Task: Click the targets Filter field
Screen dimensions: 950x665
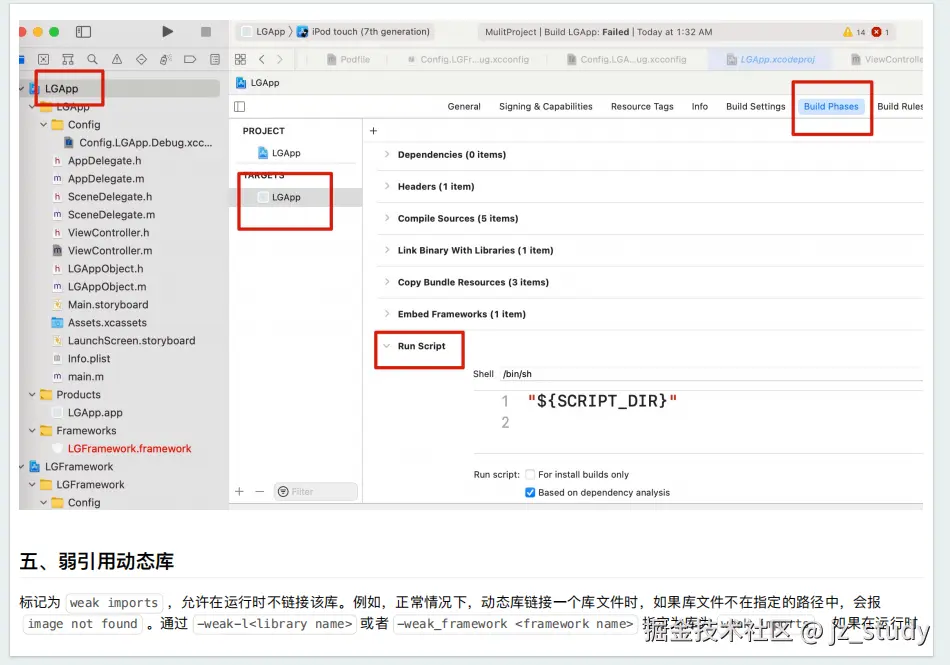Action: click(x=316, y=491)
